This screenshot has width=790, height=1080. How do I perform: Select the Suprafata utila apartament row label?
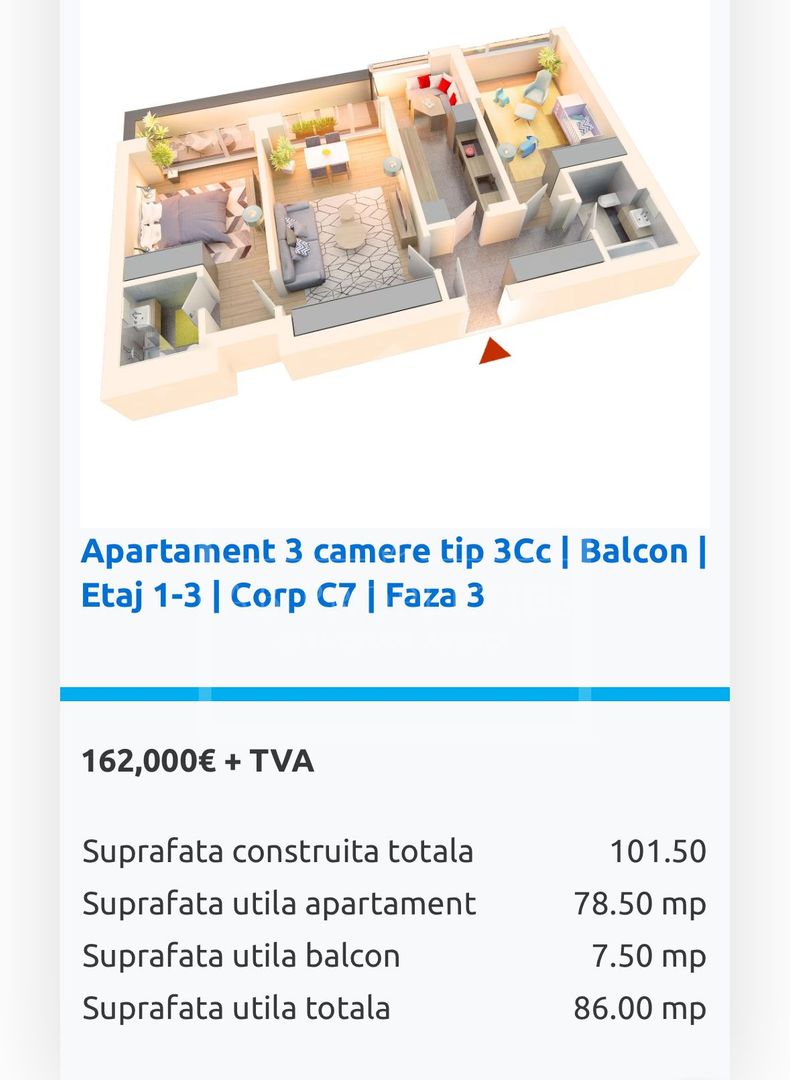[x=279, y=904]
